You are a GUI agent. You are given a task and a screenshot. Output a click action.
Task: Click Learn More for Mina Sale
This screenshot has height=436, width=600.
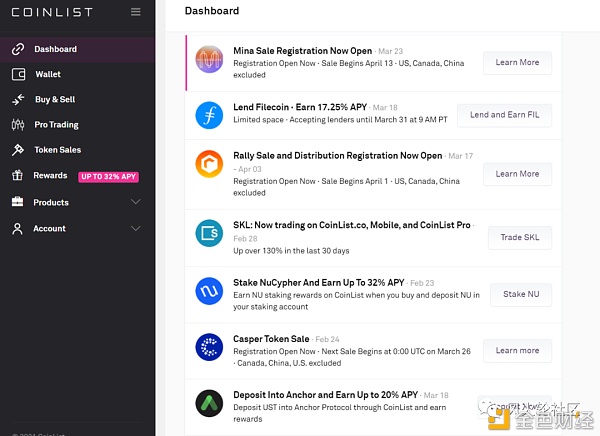pos(517,62)
